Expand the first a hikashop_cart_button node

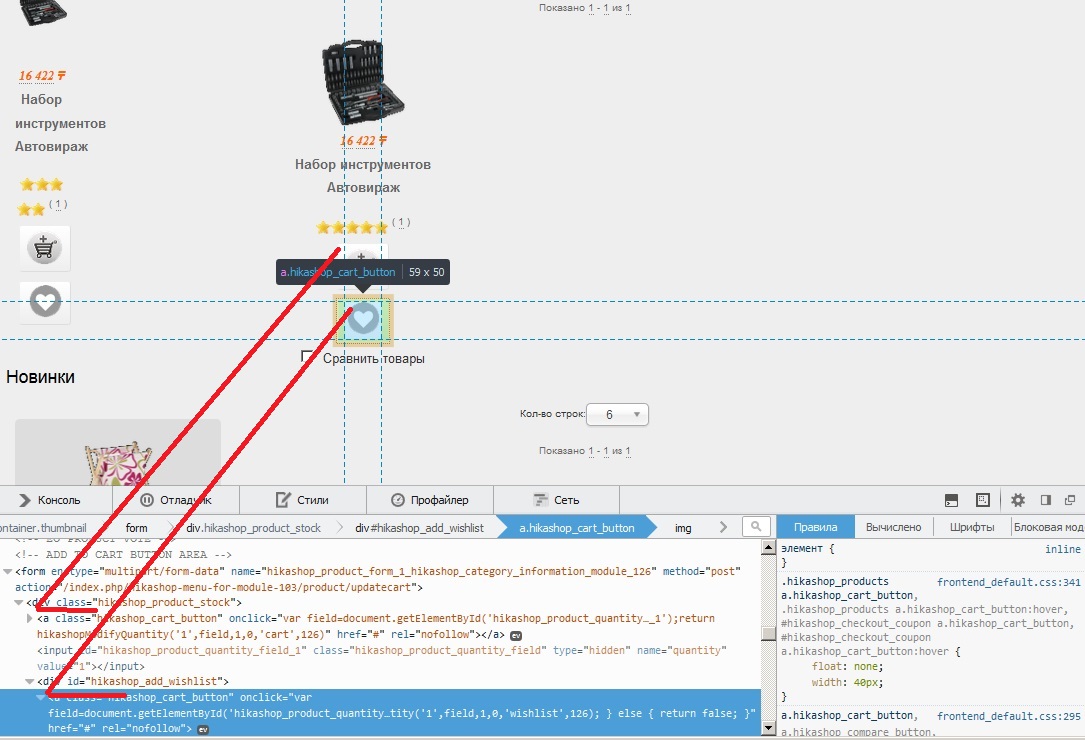coord(30,618)
